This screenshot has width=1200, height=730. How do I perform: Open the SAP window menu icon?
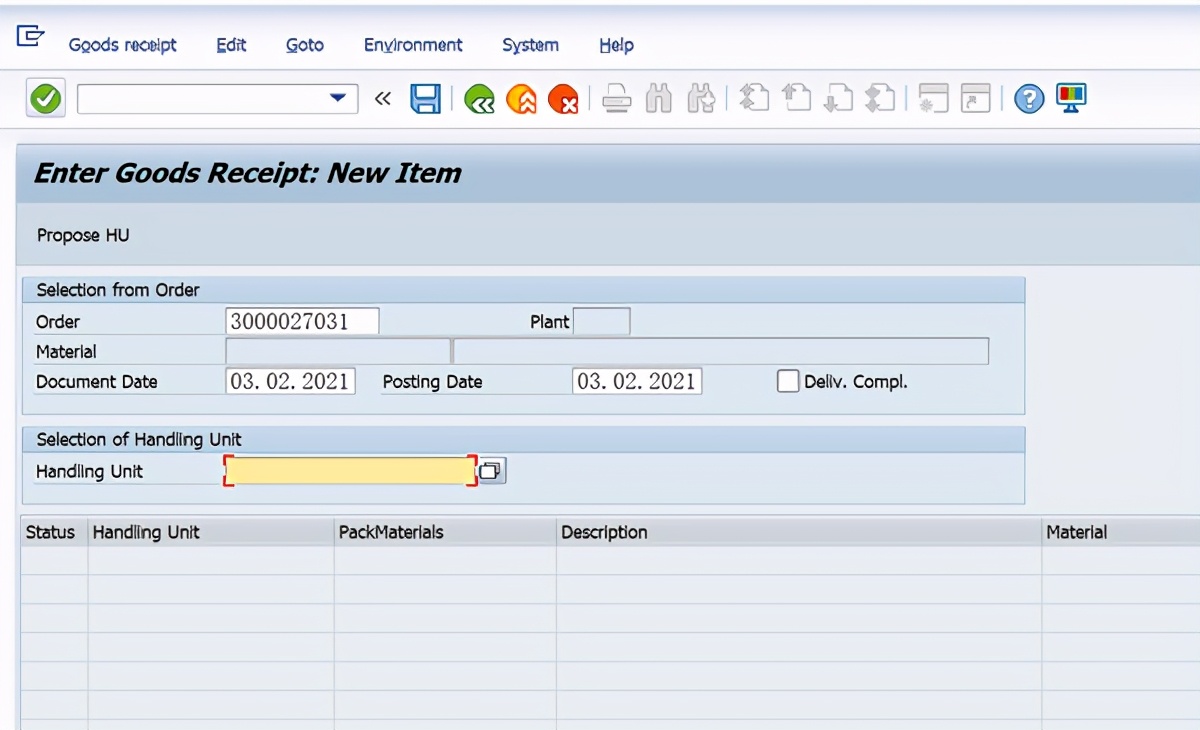31,36
